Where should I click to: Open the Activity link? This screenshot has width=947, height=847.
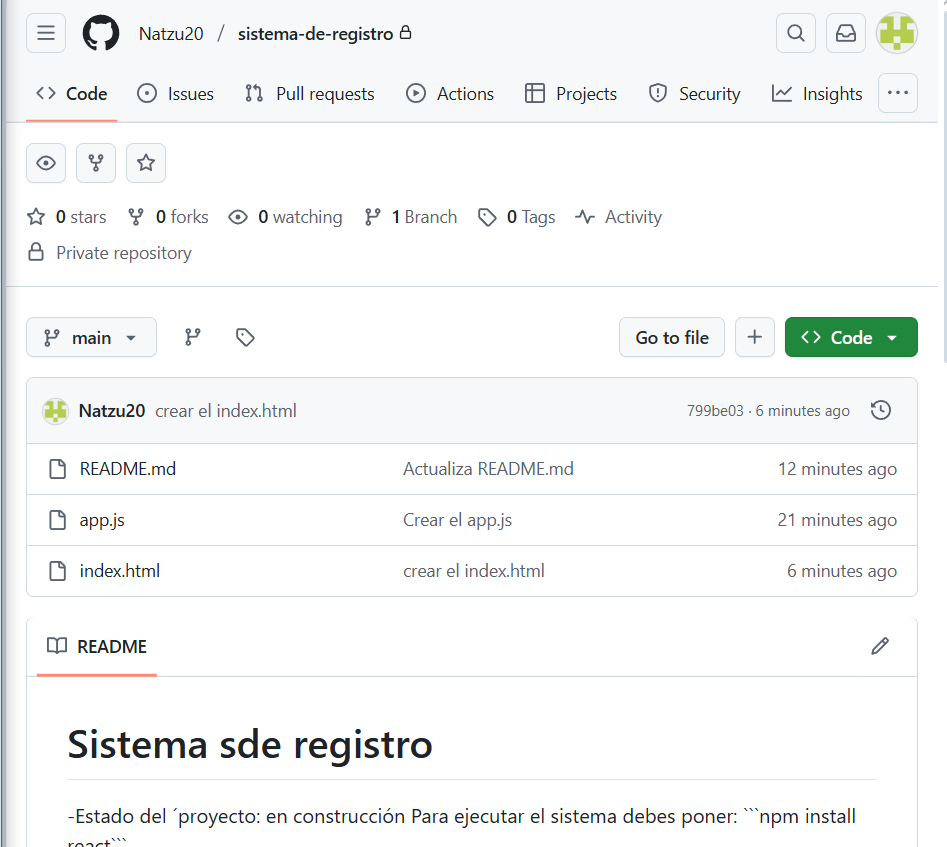coord(618,217)
